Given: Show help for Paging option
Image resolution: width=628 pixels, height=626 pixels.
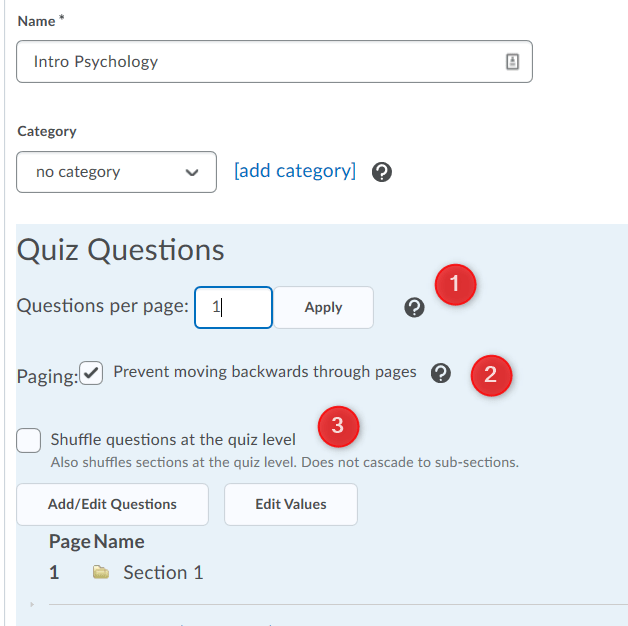Looking at the screenshot, I should point(440,373).
